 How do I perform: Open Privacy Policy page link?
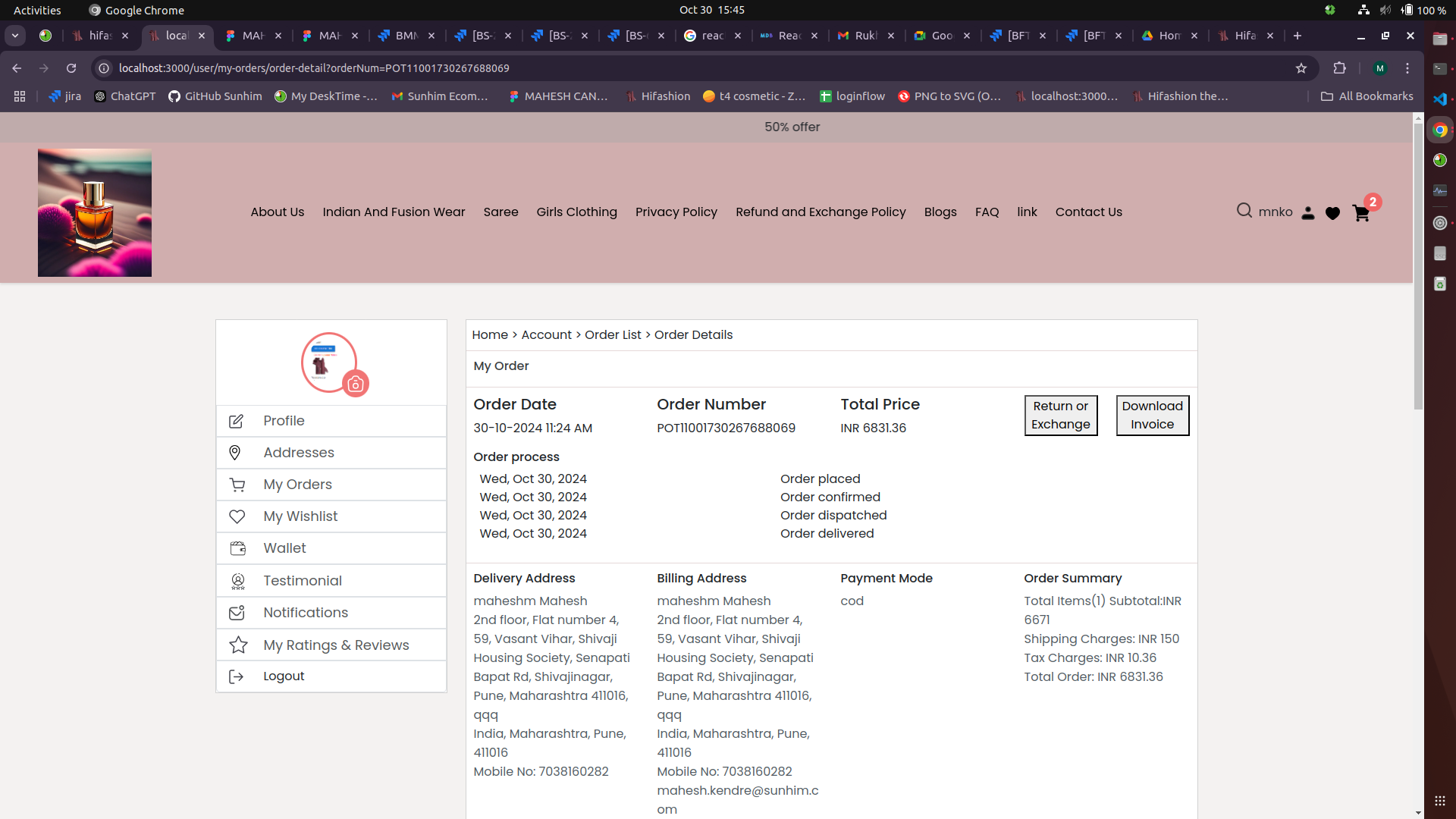(x=676, y=212)
